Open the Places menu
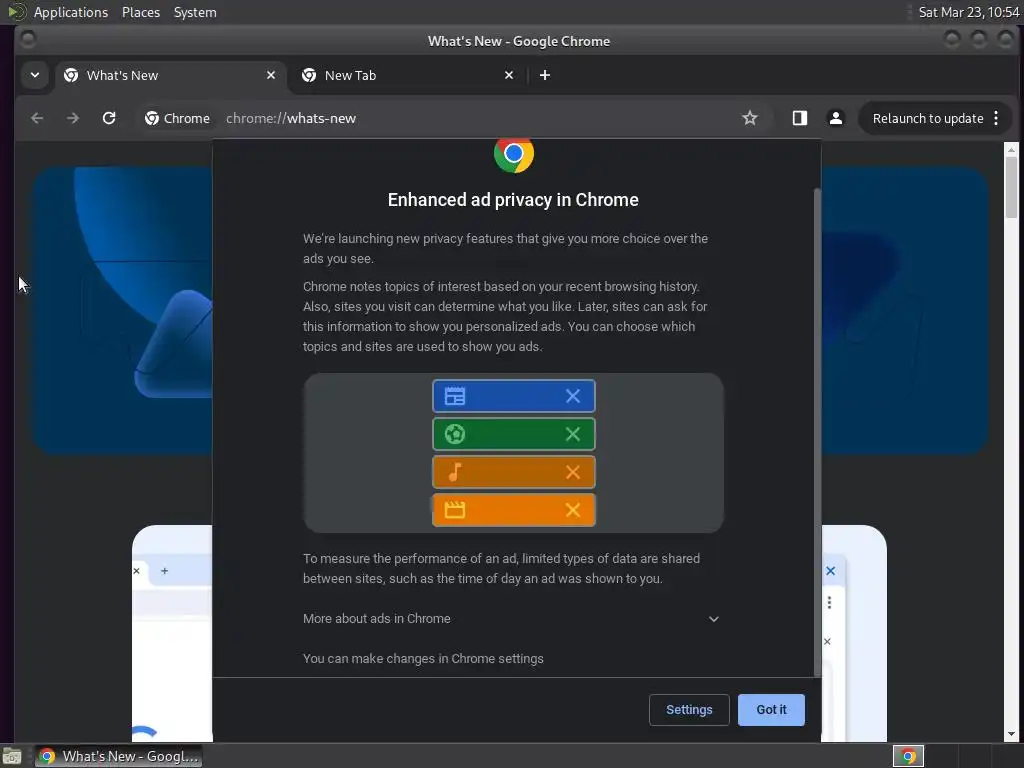This screenshot has height=768, width=1024. (x=141, y=12)
